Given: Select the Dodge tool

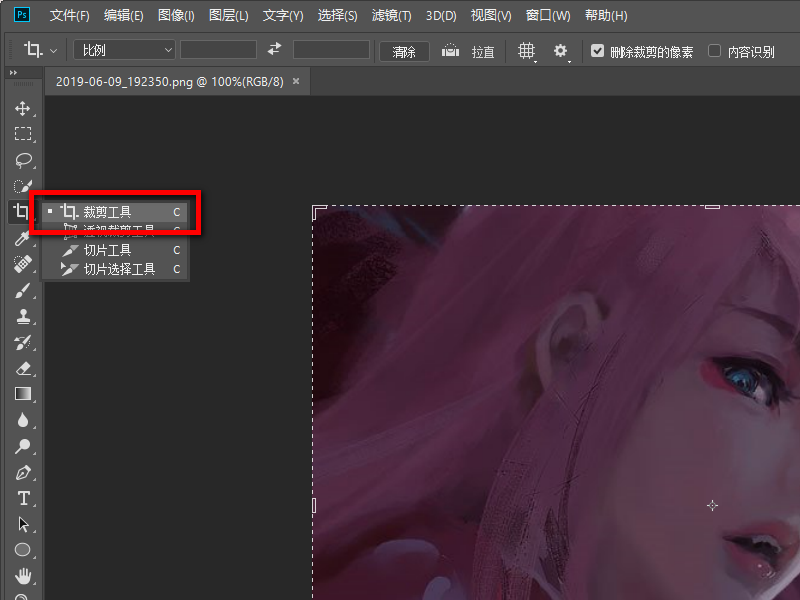Looking at the screenshot, I should coord(22,446).
